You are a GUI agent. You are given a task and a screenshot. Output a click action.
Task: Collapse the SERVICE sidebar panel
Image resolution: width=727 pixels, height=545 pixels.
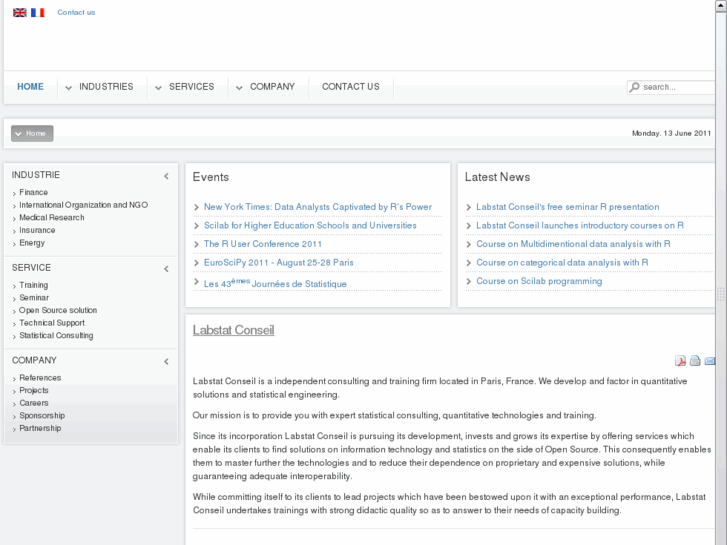pyautogui.click(x=166, y=269)
